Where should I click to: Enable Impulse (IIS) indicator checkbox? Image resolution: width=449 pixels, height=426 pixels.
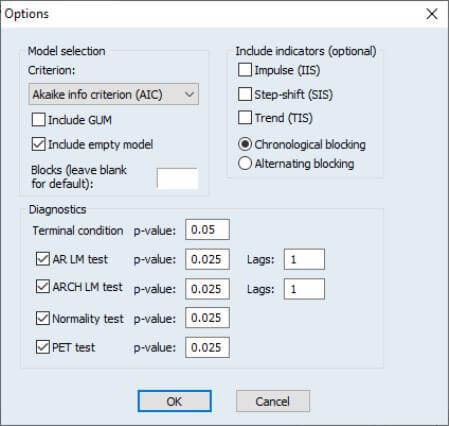point(245,70)
